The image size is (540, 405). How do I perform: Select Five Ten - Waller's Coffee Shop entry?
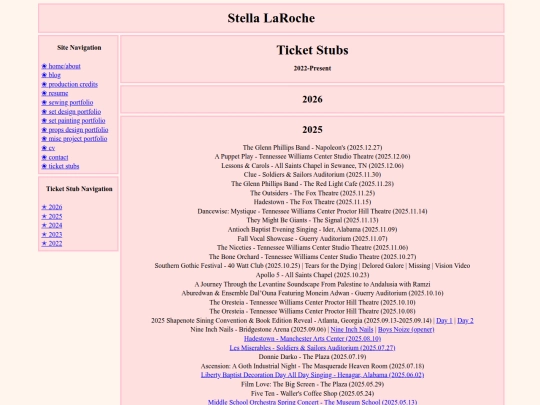click(312, 394)
